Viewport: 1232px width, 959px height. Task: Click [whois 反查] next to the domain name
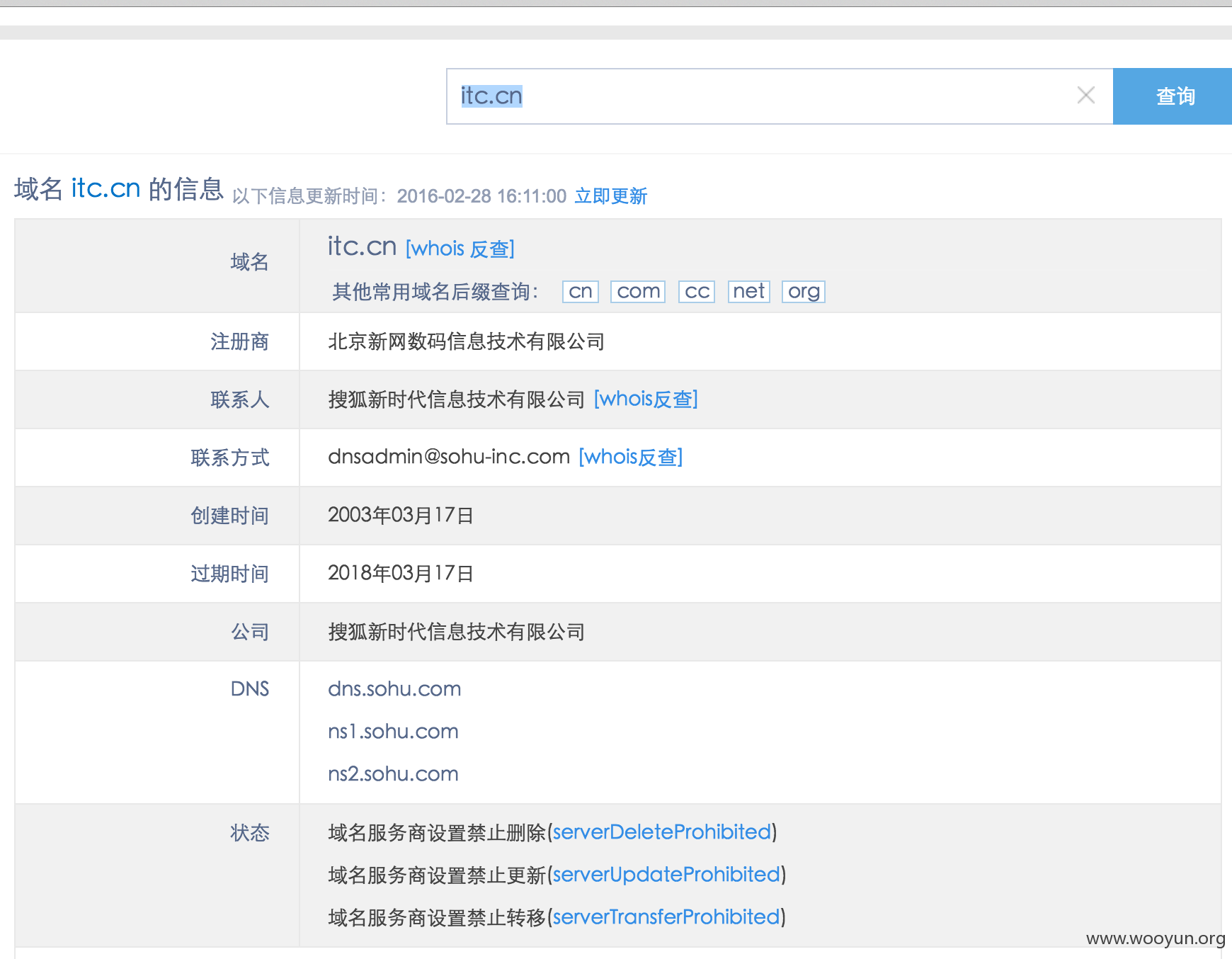460,249
